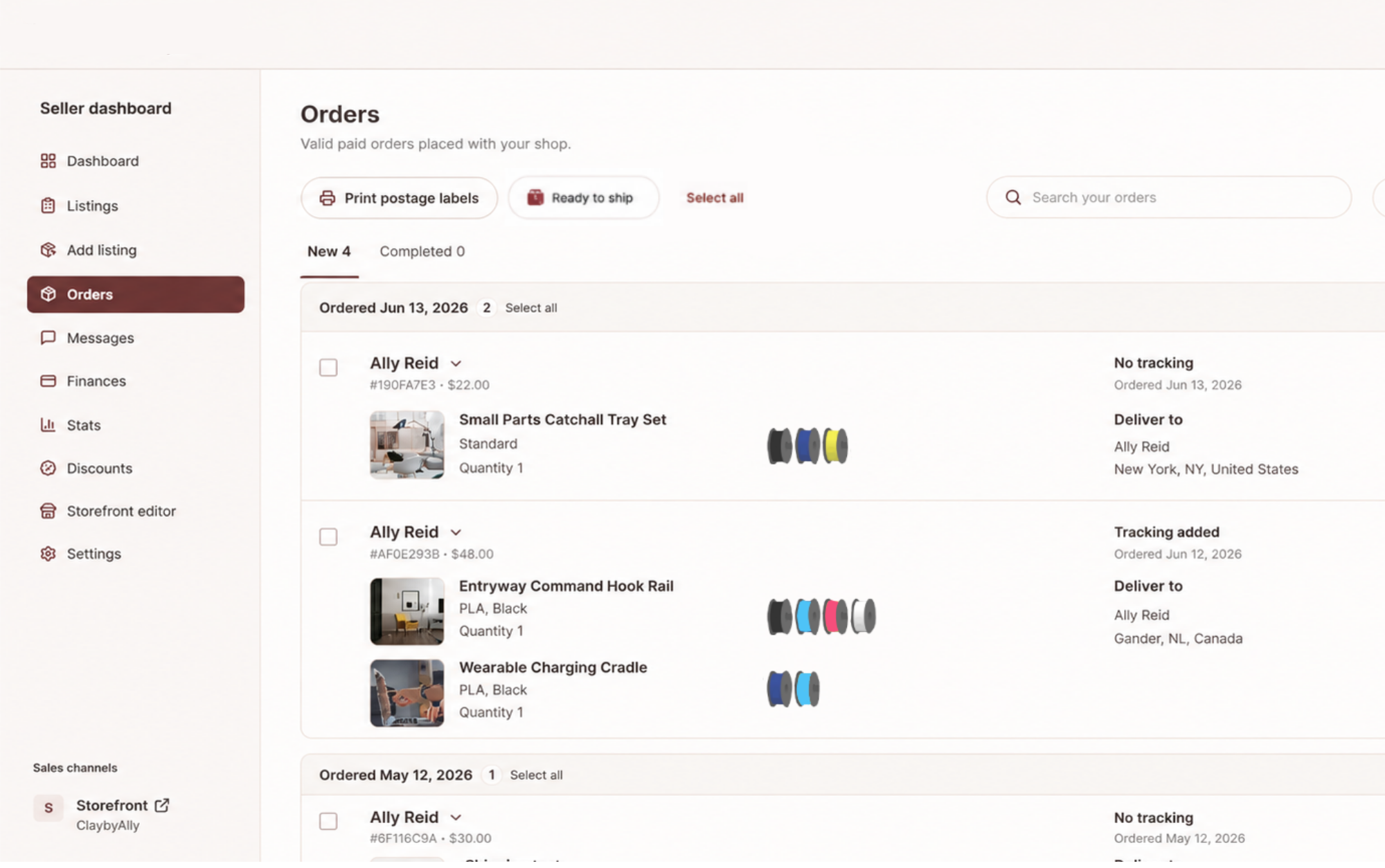Open the Wearable Charging Cradle thumbnail
The width and height of the screenshot is (1385, 868).
click(x=407, y=693)
